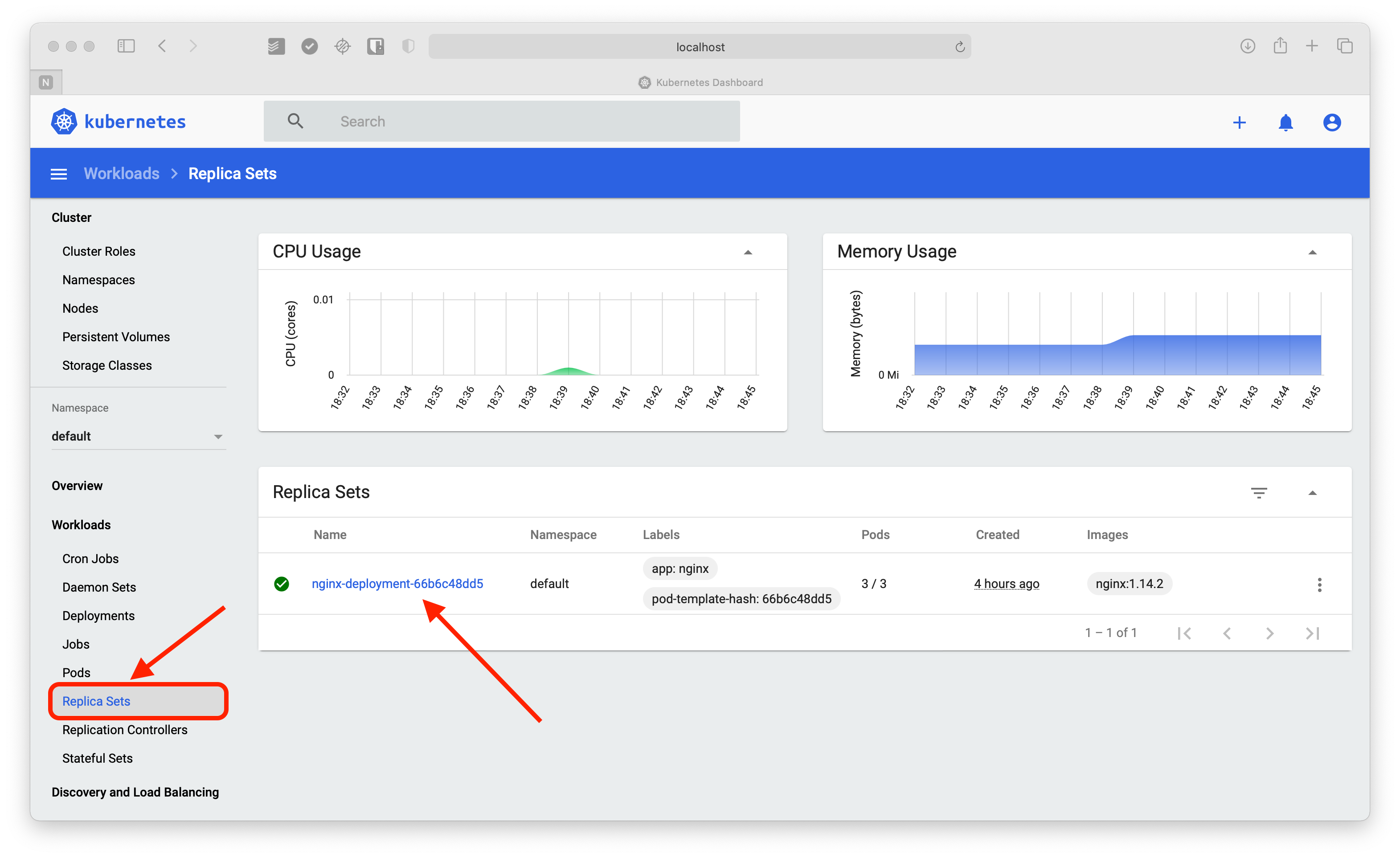Click the pod-template-hash label chip
Image resolution: width=1400 pixels, height=858 pixels.
741,599
